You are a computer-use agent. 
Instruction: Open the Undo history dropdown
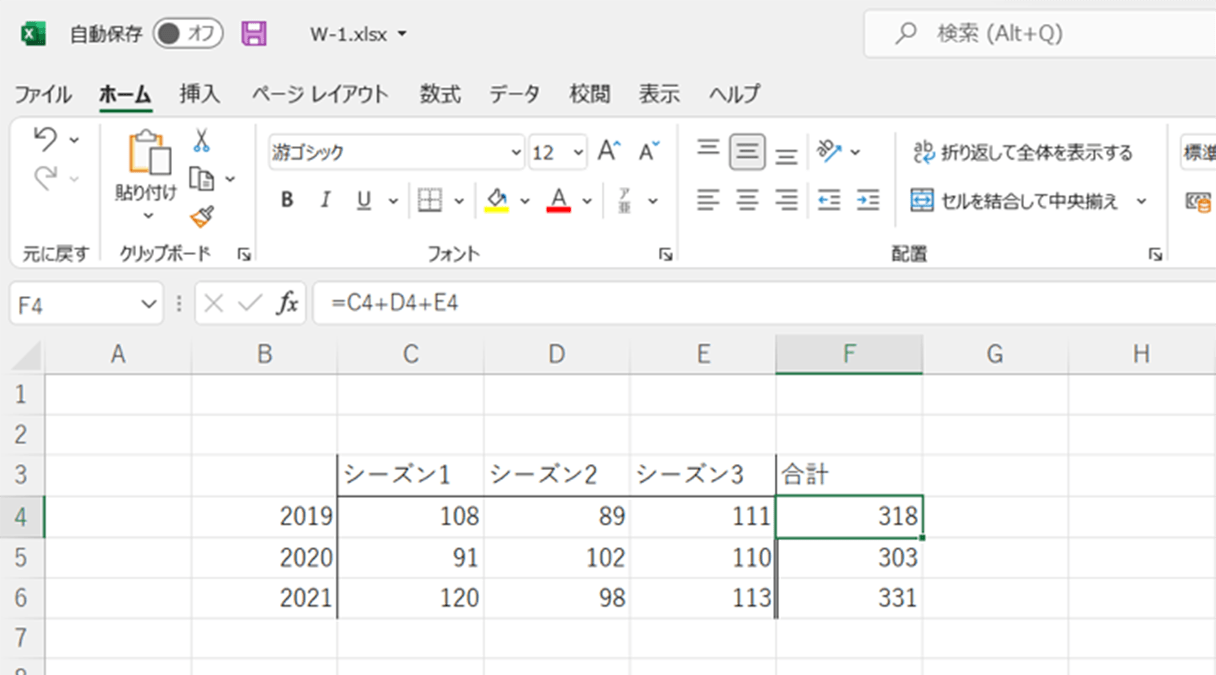[x=74, y=140]
